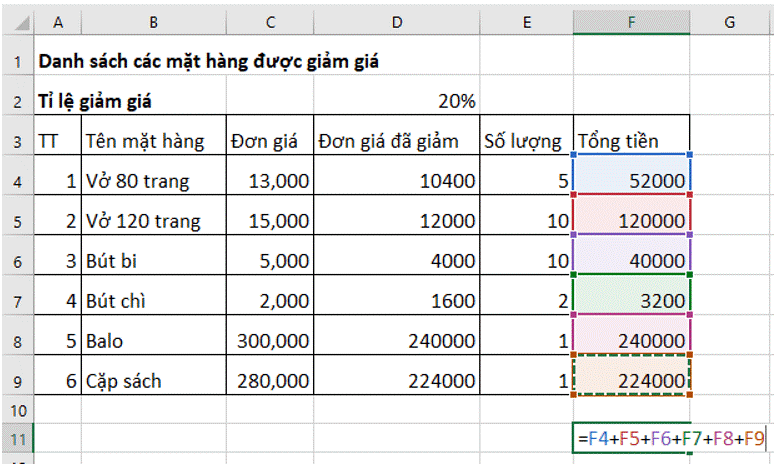This screenshot has width=780, height=468.
Task: Click the 224000 total cell in F9
Action: coord(631,381)
